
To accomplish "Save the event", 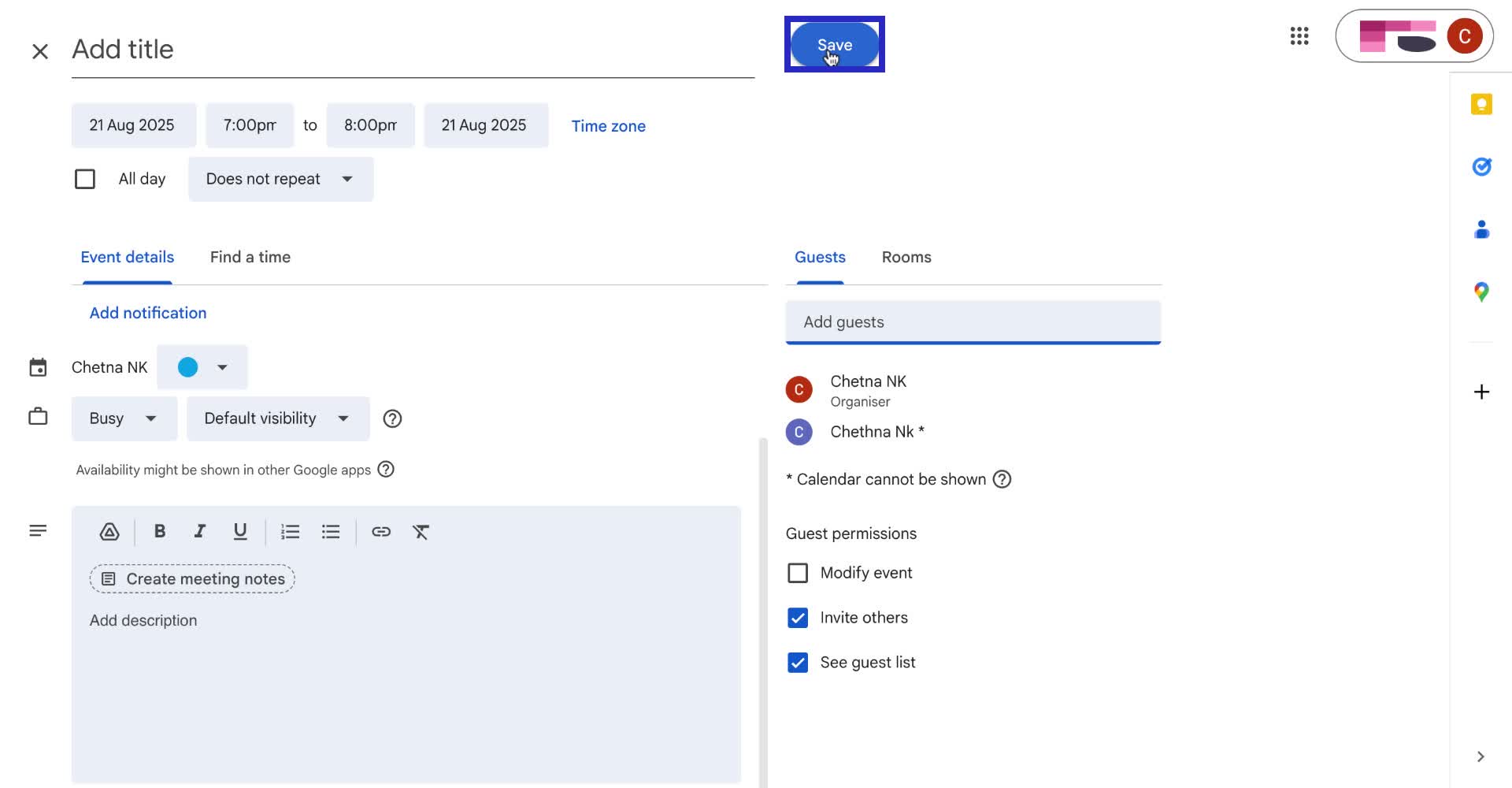I will point(834,44).
